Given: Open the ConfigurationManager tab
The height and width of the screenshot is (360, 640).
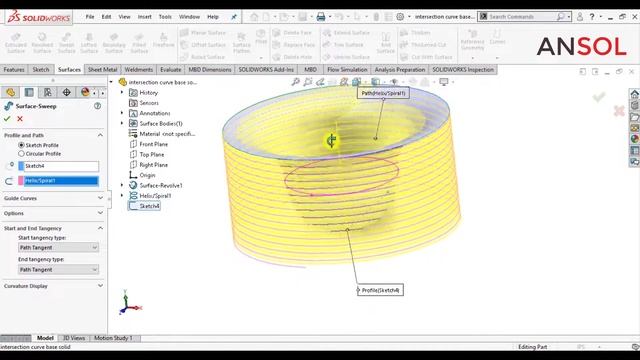Looking at the screenshot, I should tap(48, 92).
